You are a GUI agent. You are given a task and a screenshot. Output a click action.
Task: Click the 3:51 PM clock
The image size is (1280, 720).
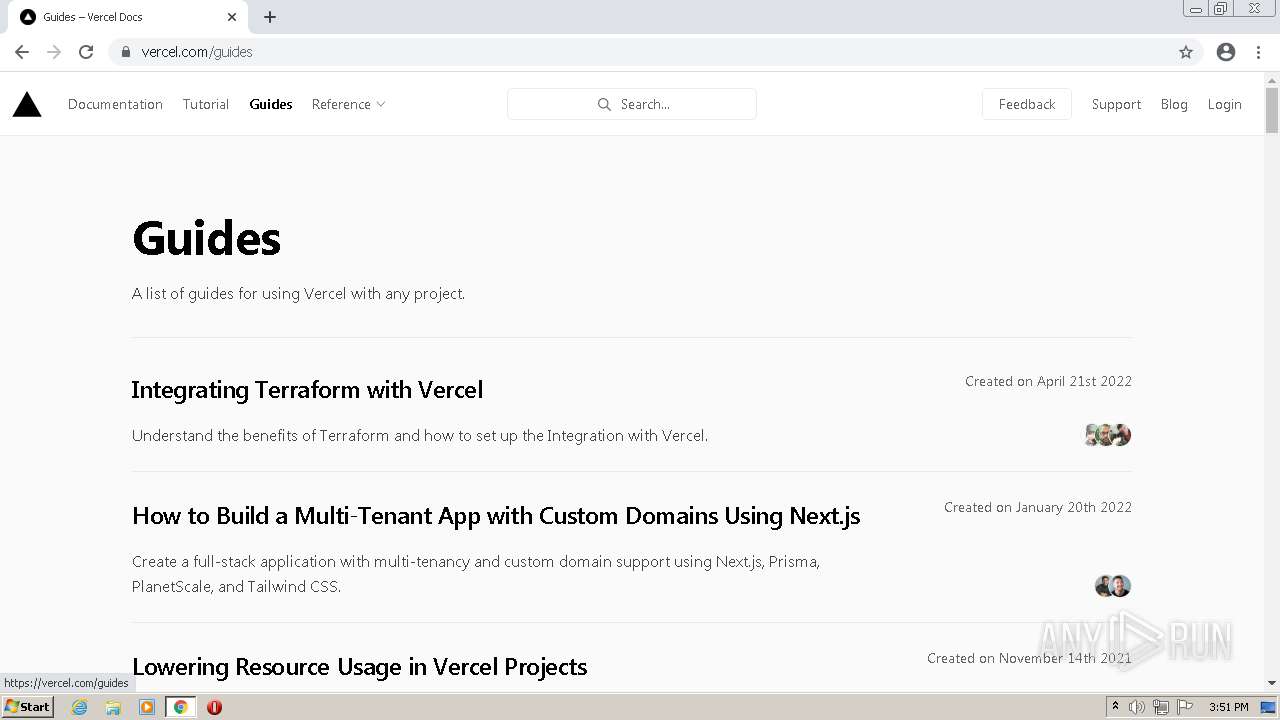[1229, 707]
